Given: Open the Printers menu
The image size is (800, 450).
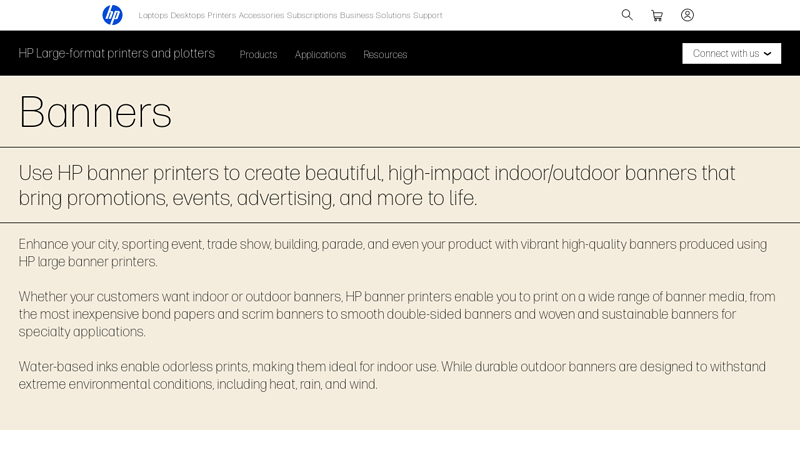Looking at the screenshot, I should point(221,15).
